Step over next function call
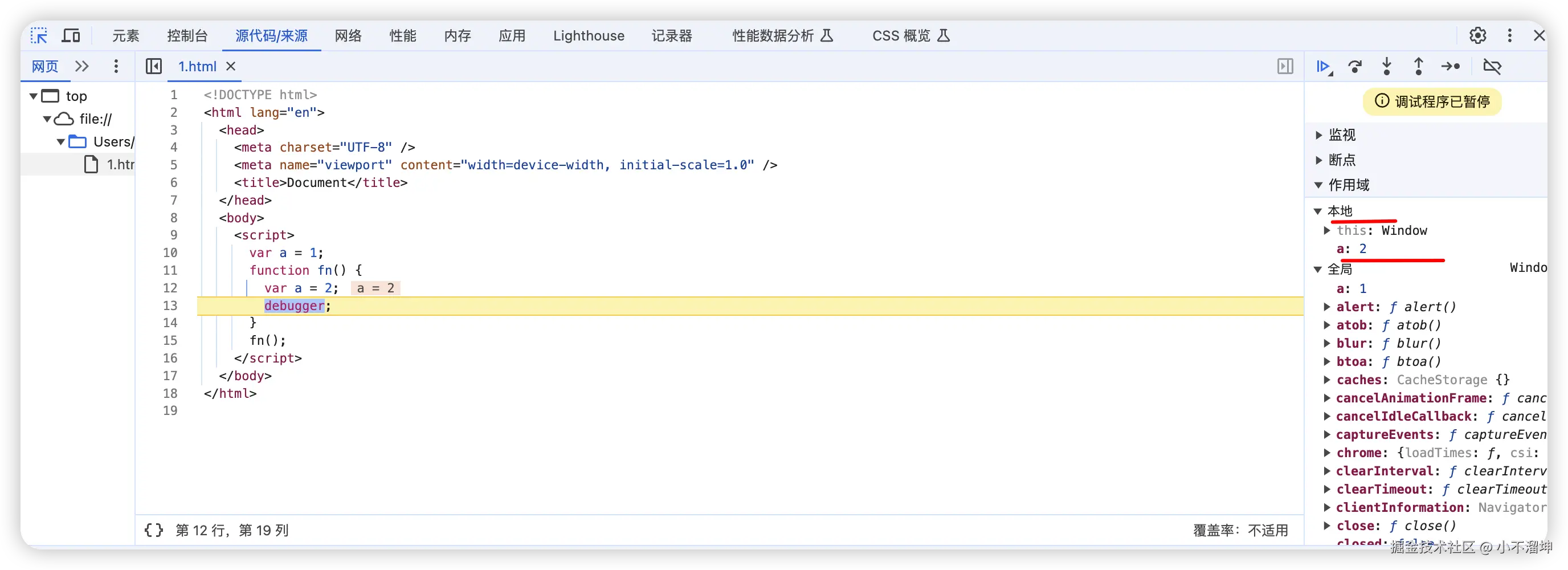The height and width of the screenshot is (570, 1568). [x=1355, y=66]
